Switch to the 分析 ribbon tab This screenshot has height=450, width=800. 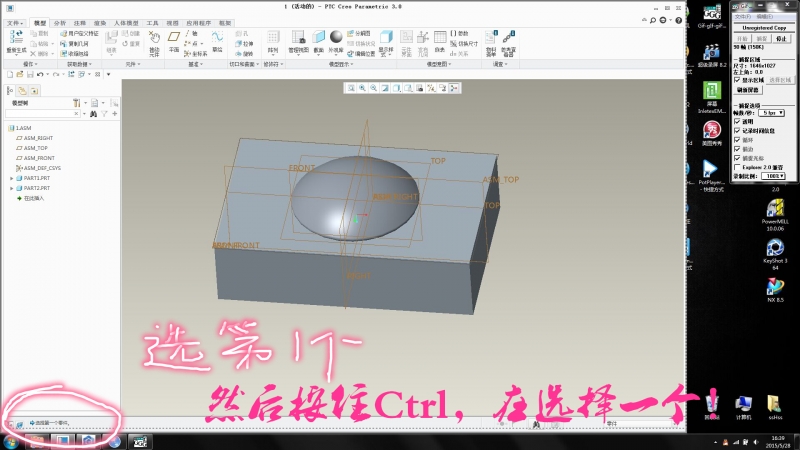click(x=60, y=23)
